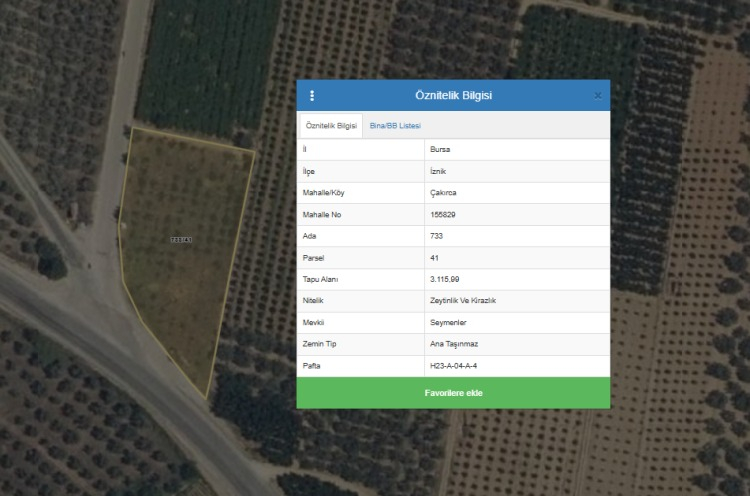Click the parcel label on the map

point(181,239)
